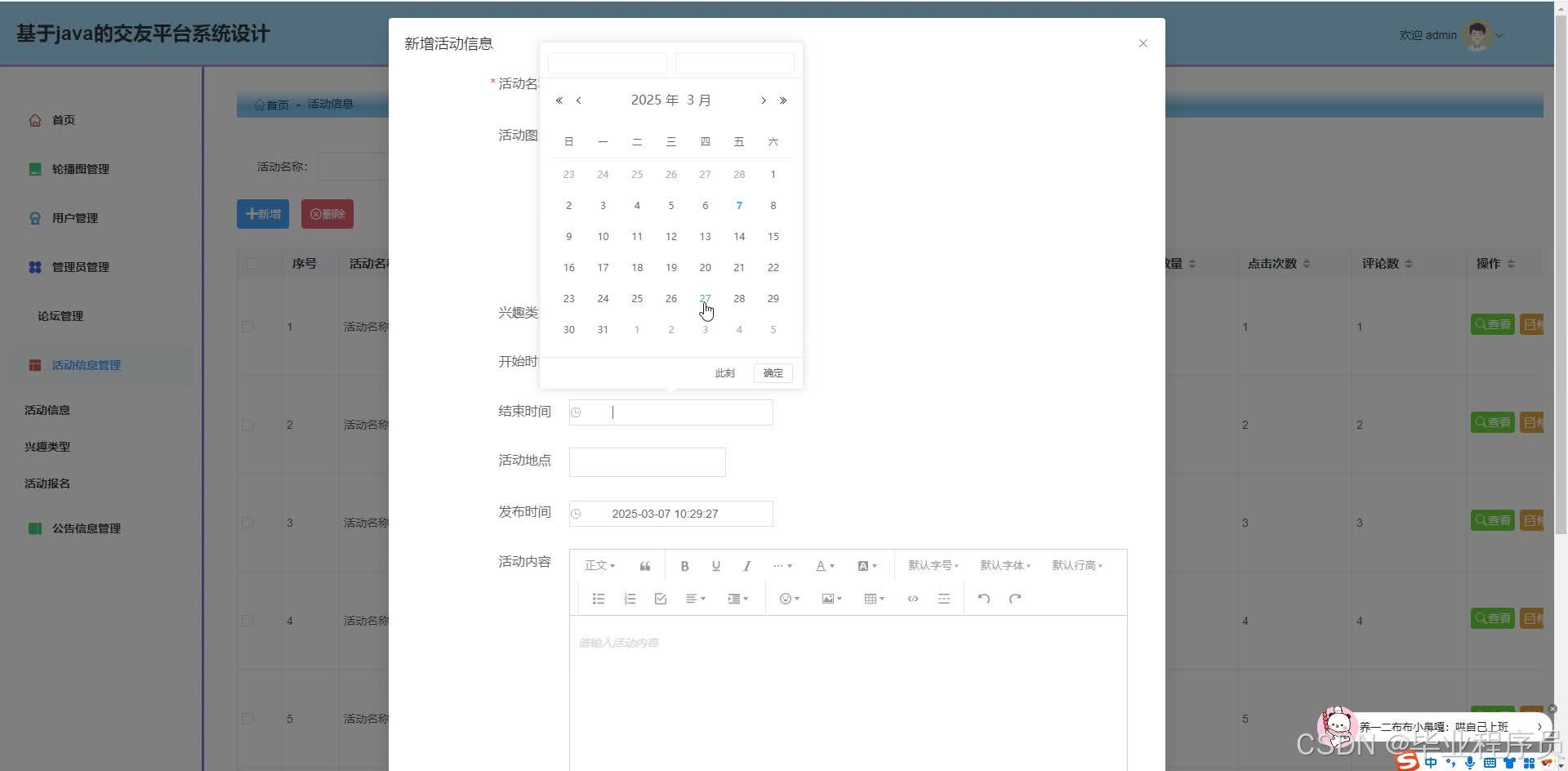
Task: Click the undo arrow in the content editor
Action: coord(983,599)
